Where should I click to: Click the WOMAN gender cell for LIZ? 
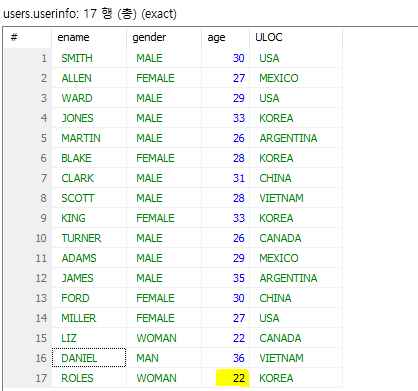click(164, 338)
